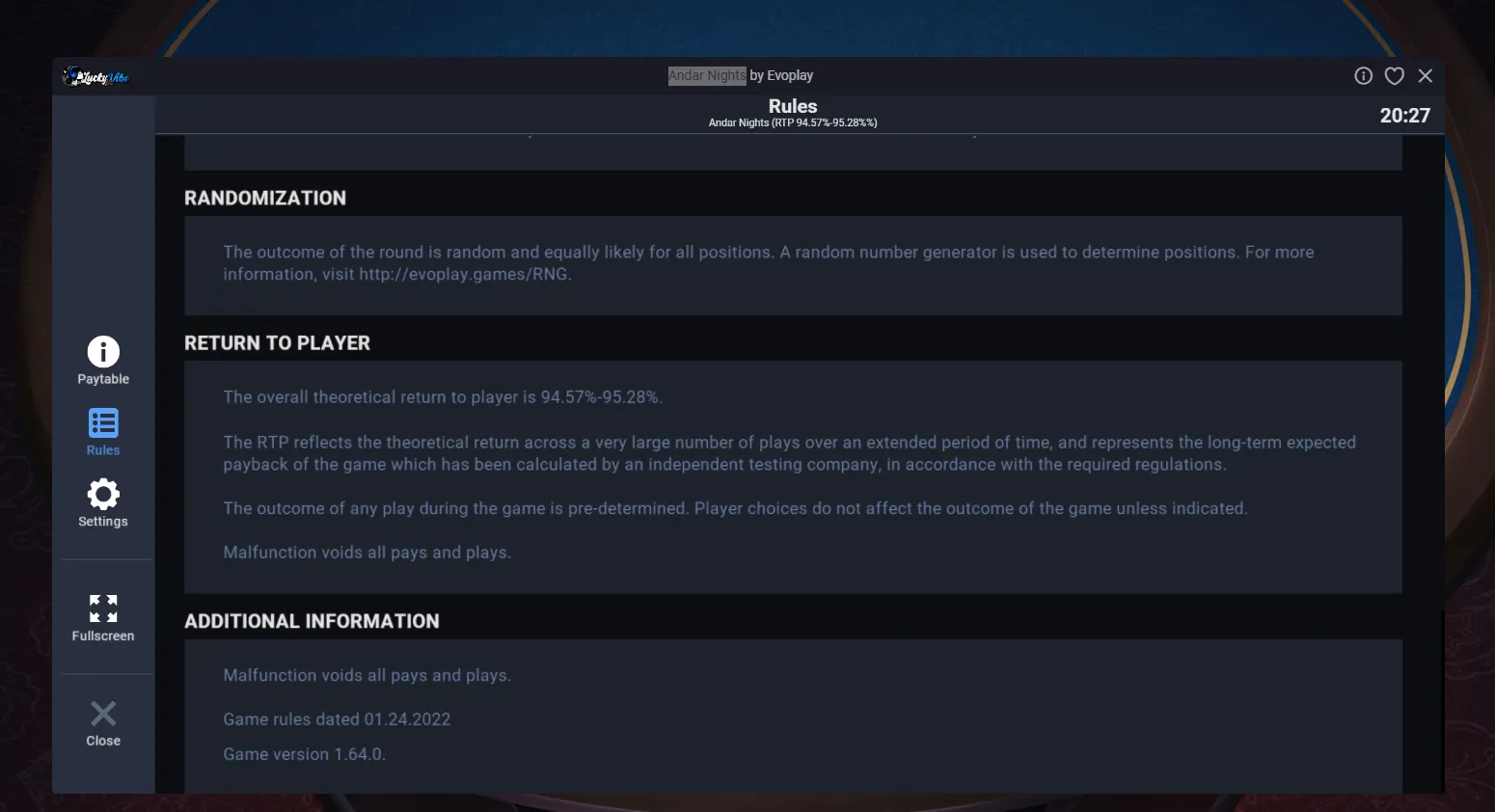The height and width of the screenshot is (812, 1495).
Task: Add game to favorites with heart icon
Action: [x=1395, y=76]
